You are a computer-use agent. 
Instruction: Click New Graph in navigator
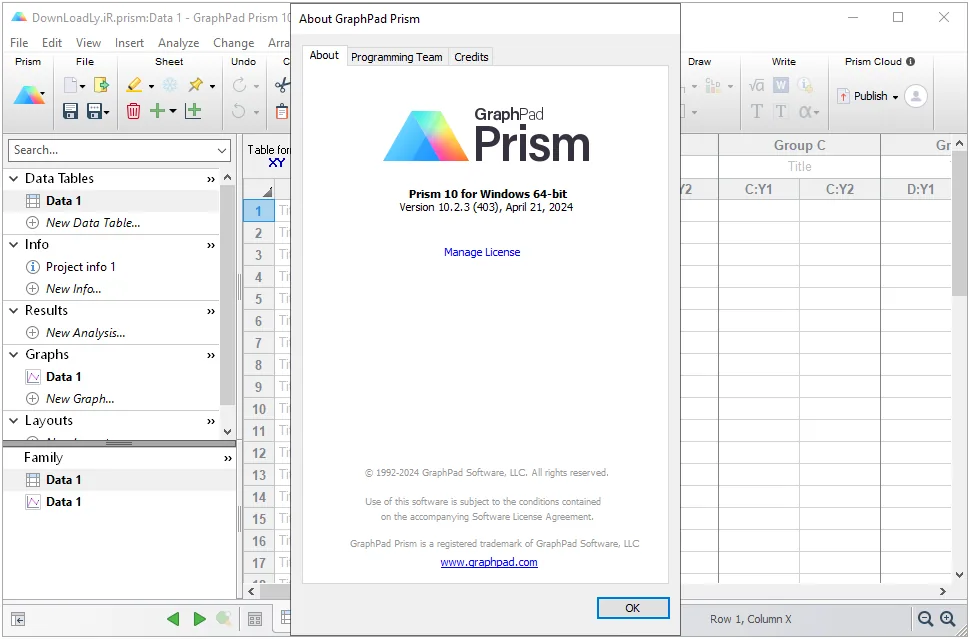(80, 399)
